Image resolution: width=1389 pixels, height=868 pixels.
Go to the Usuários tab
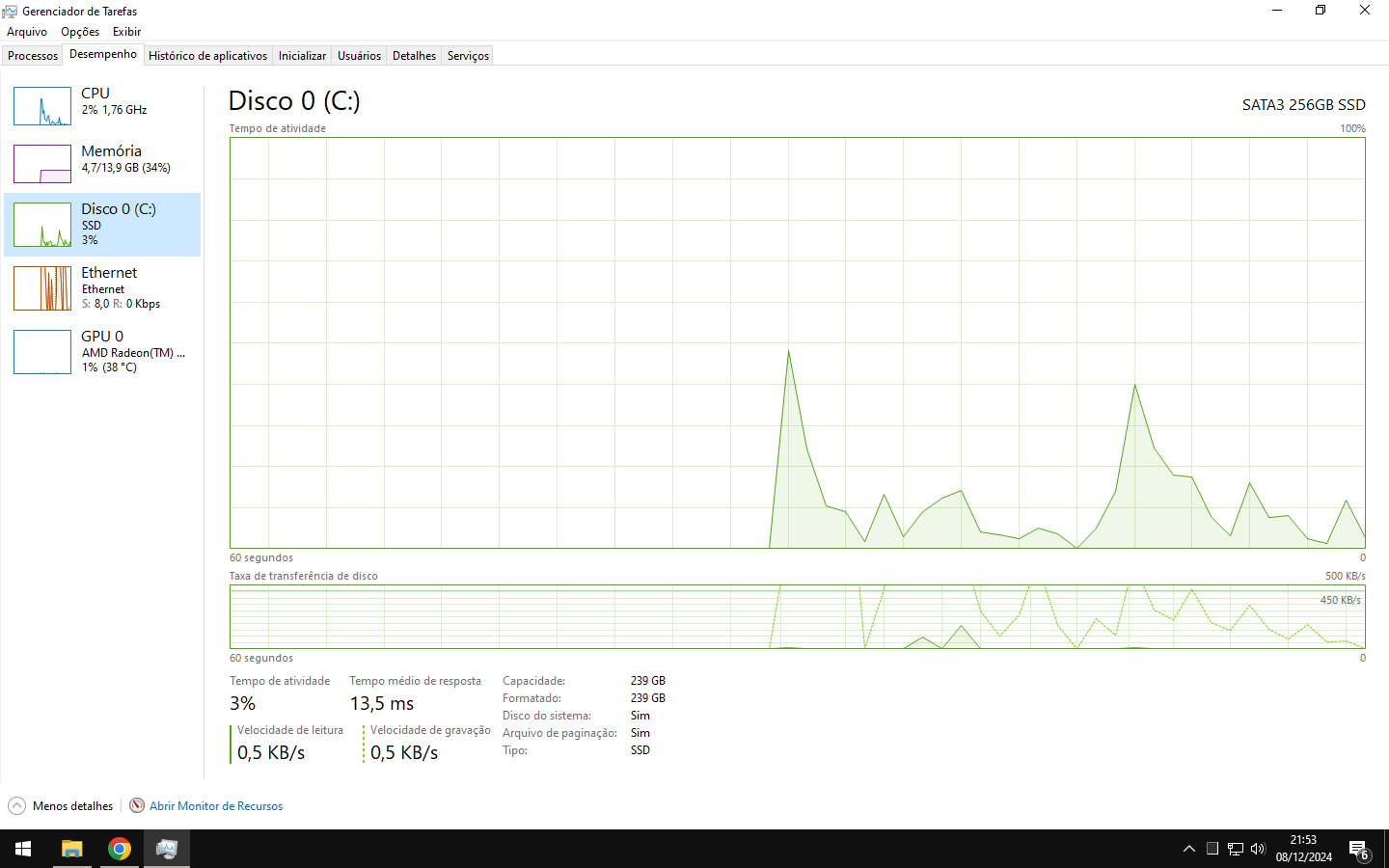click(359, 56)
